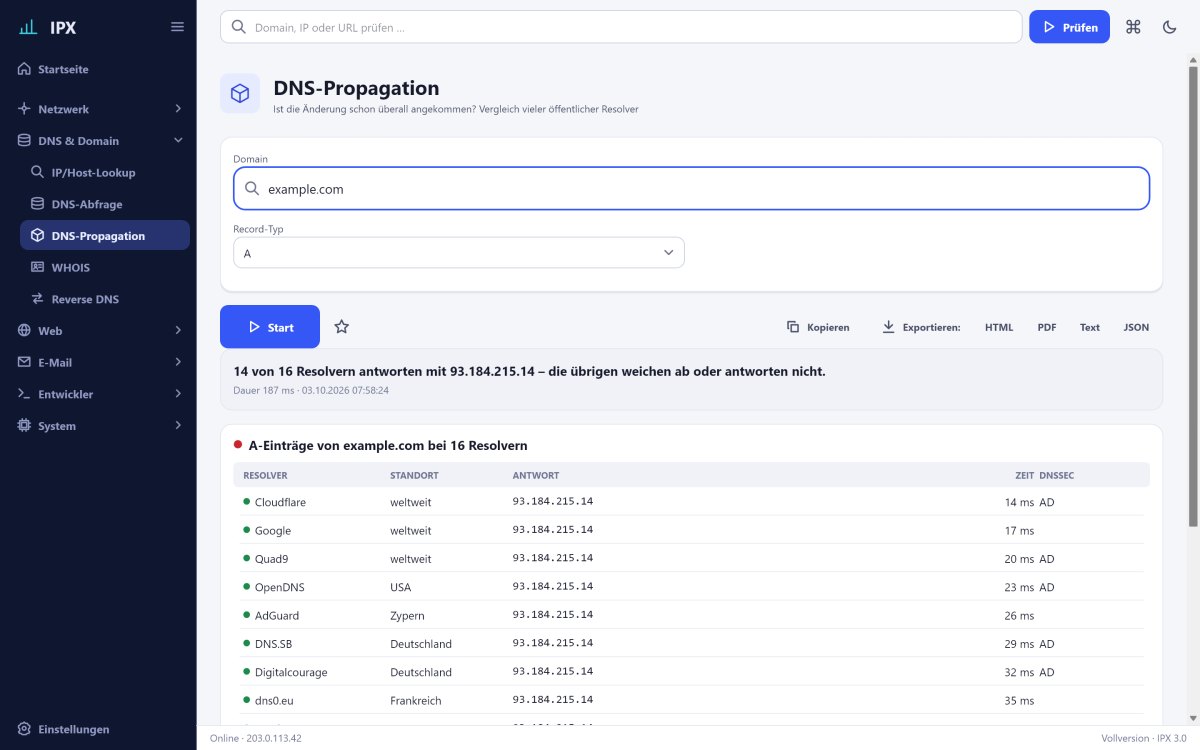Focus the top search bar field
The height and width of the screenshot is (750, 1200).
621,27
